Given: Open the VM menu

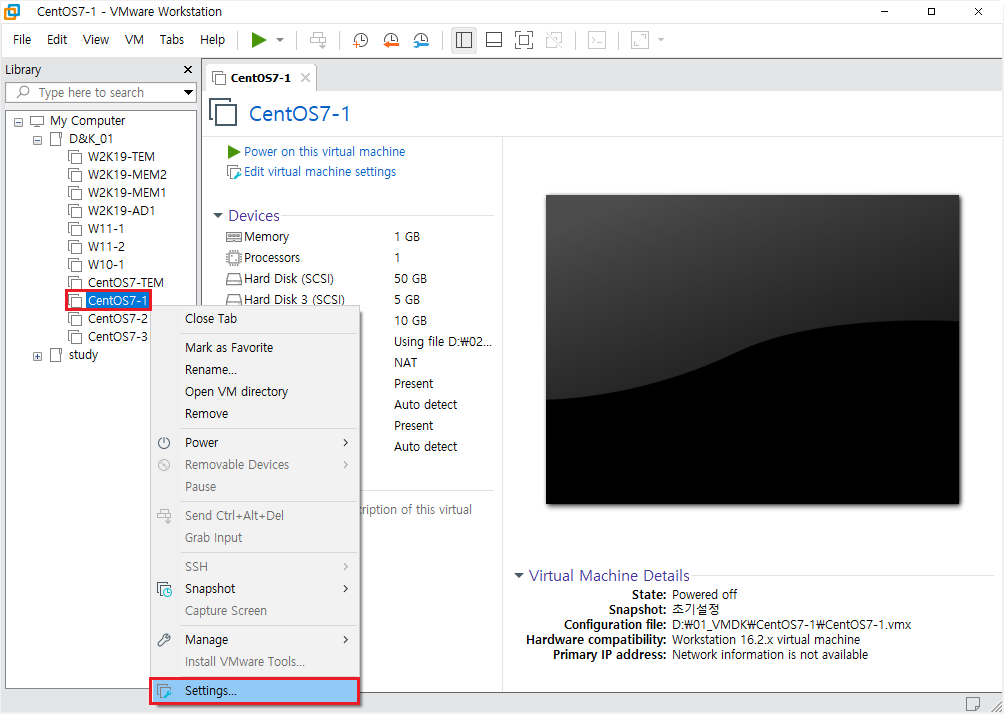Looking at the screenshot, I should coord(134,40).
